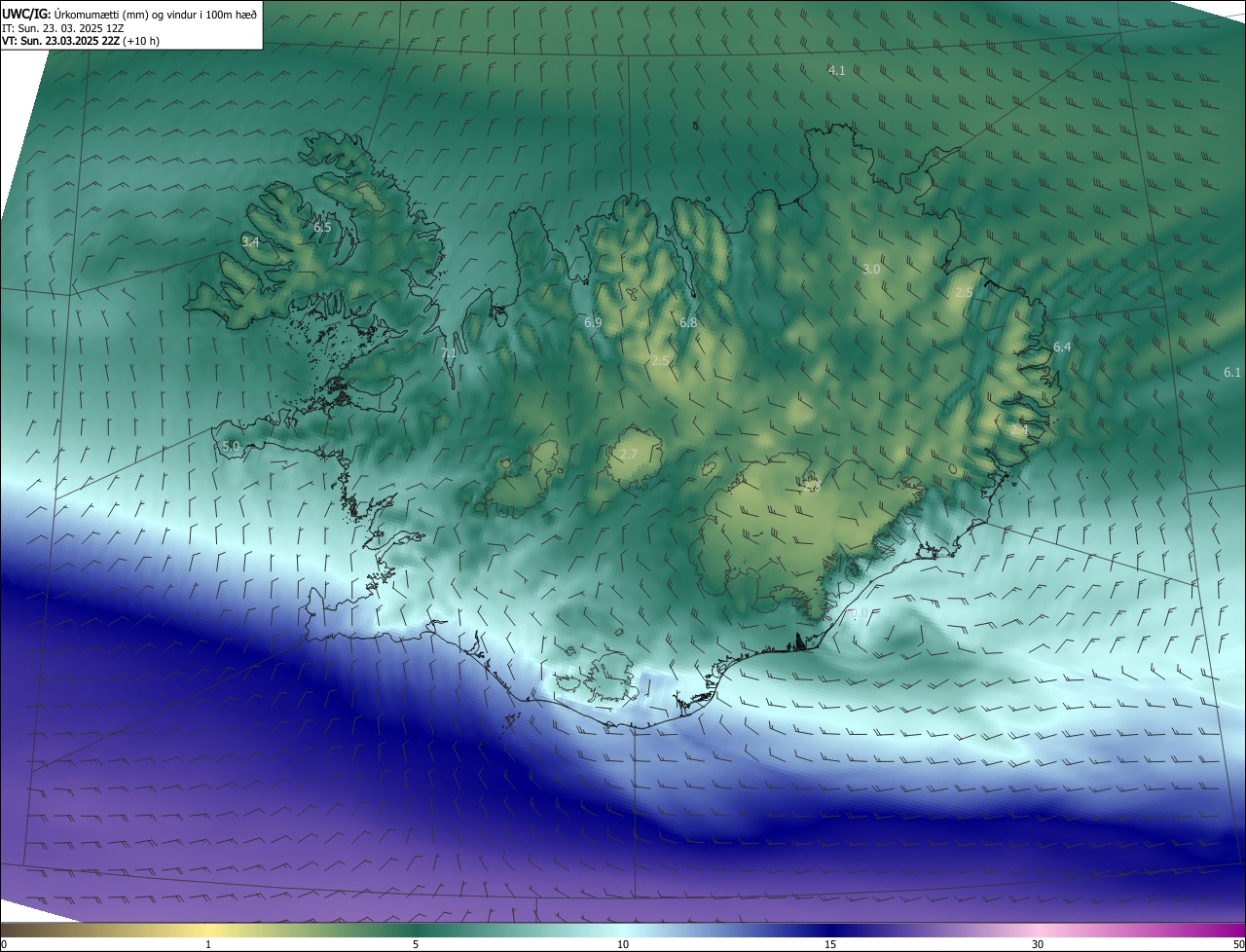Click the 6.9 precipitable water value

pos(593,322)
